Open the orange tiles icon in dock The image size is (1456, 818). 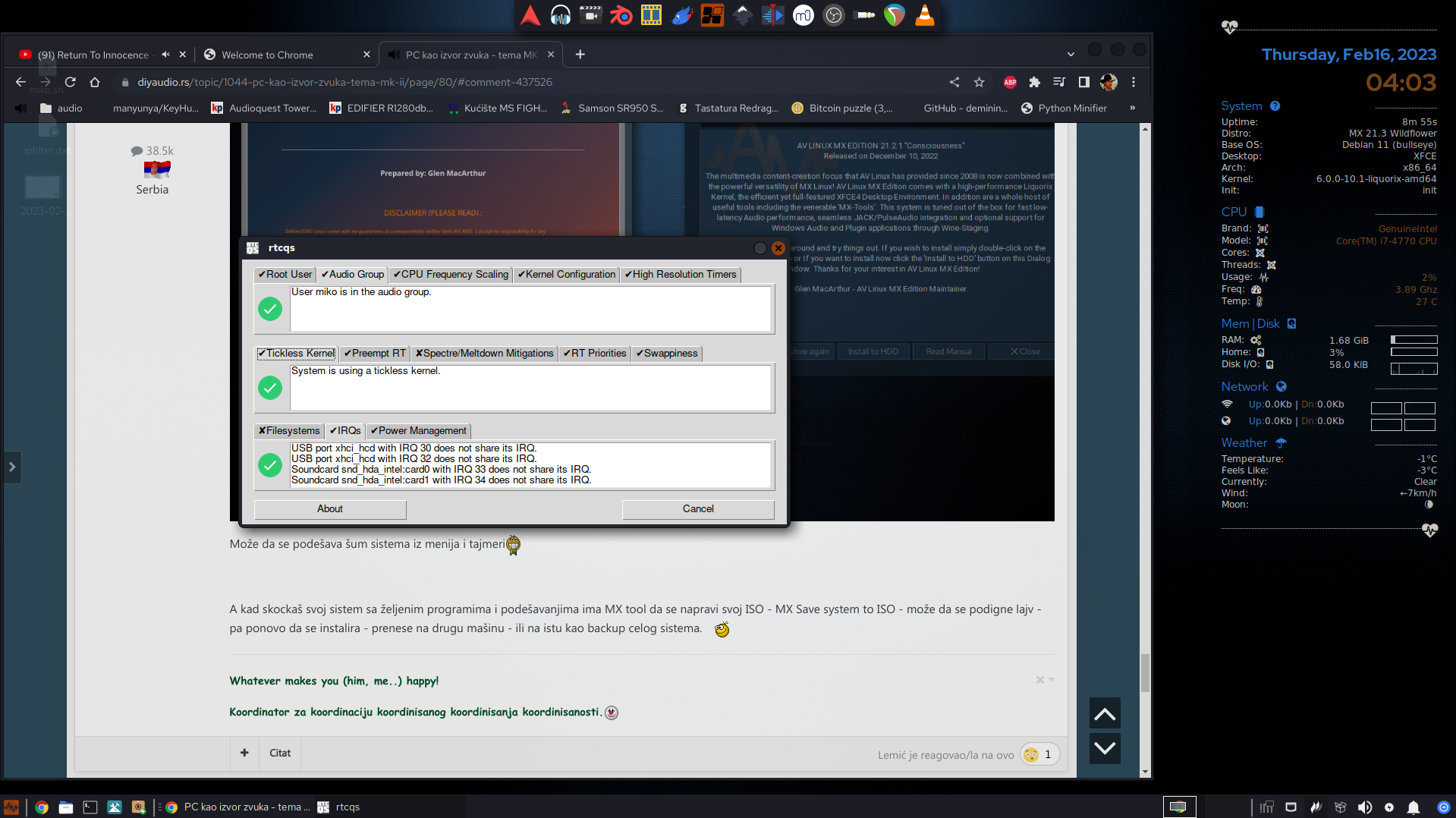(712, 15)
